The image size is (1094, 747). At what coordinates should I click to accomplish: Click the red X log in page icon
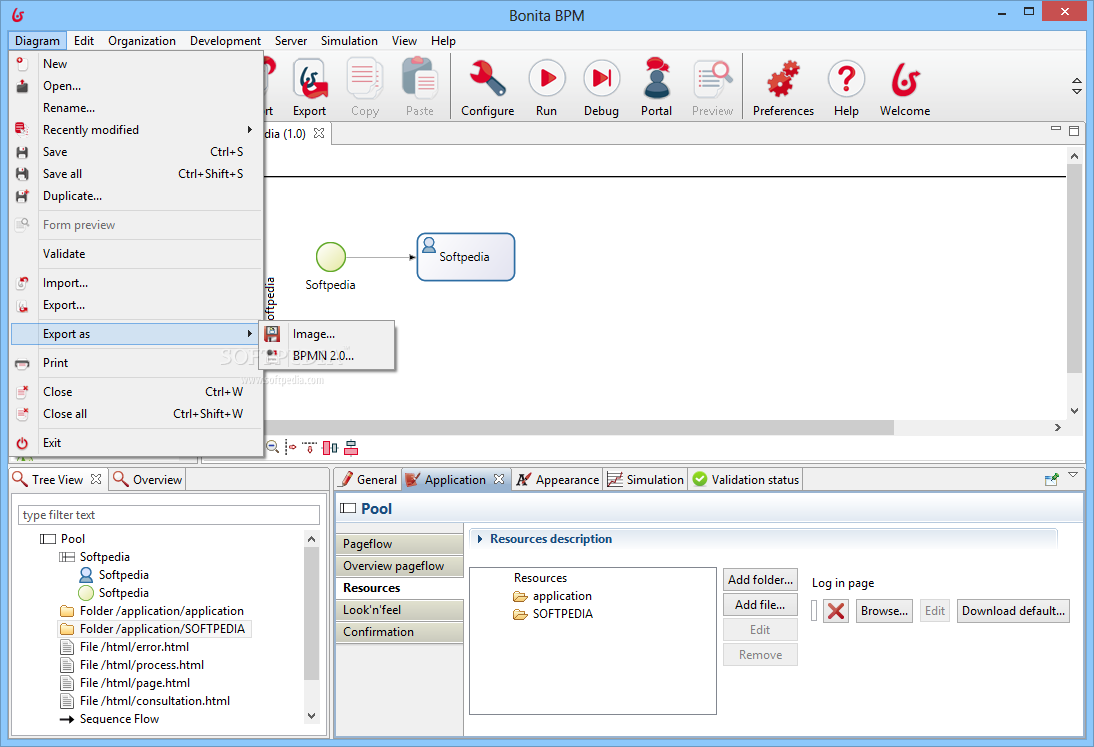[x=836, y=611]
